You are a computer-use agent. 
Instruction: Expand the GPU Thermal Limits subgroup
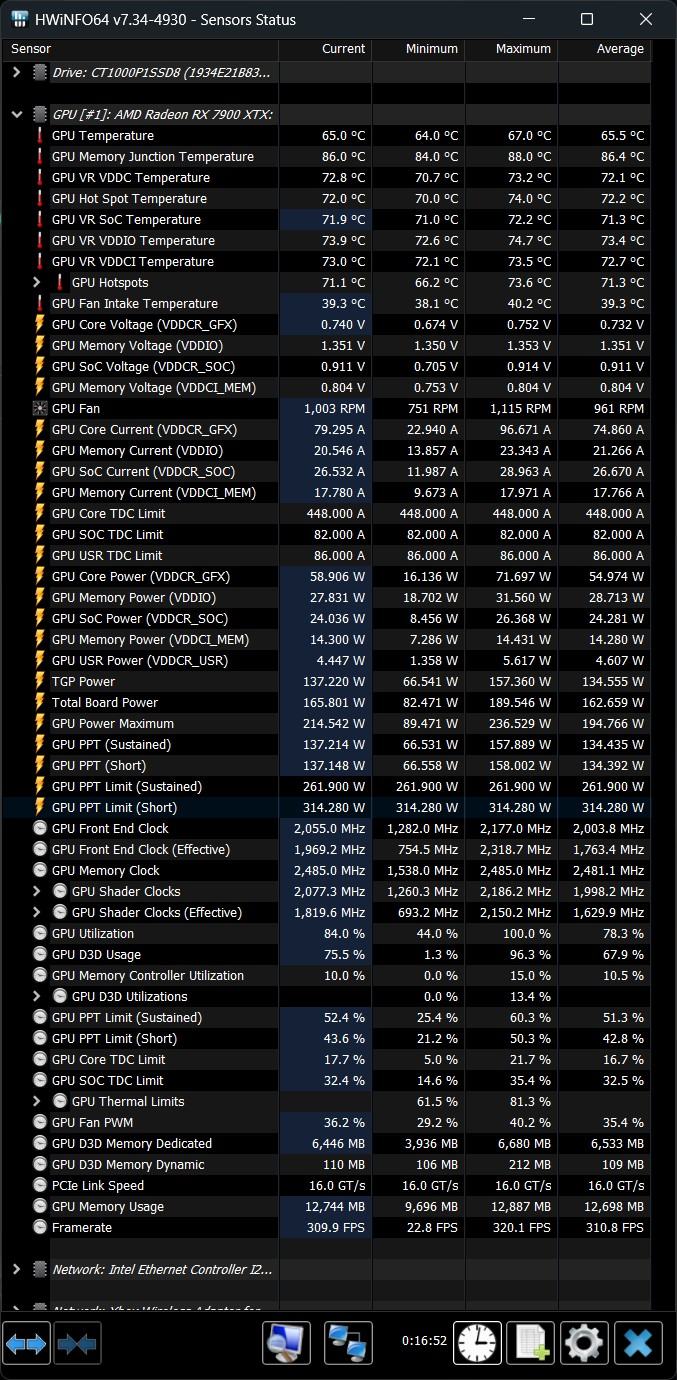point(37,1101)
